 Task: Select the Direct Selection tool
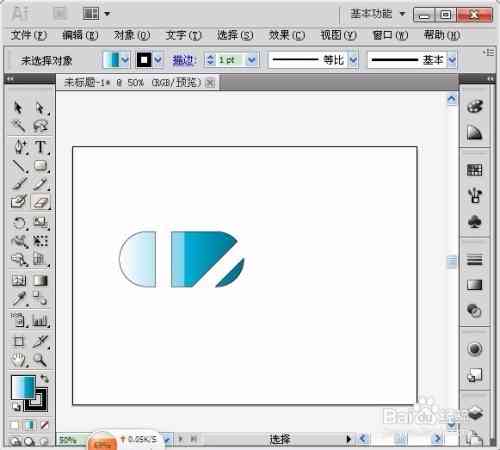(x=40, y=108)
